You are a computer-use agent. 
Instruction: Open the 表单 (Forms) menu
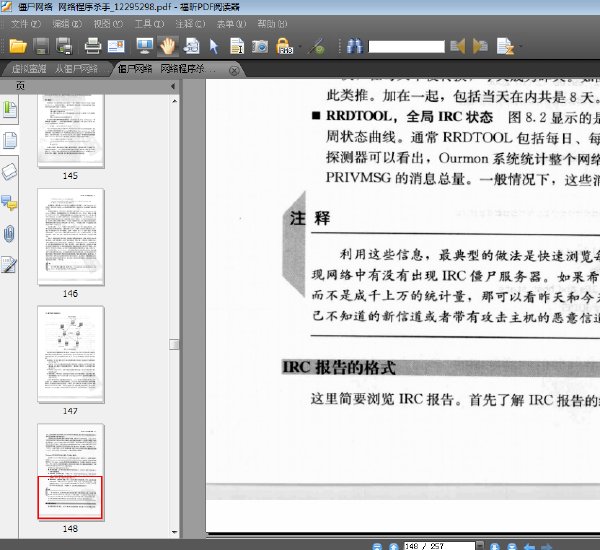click(232, 24)
